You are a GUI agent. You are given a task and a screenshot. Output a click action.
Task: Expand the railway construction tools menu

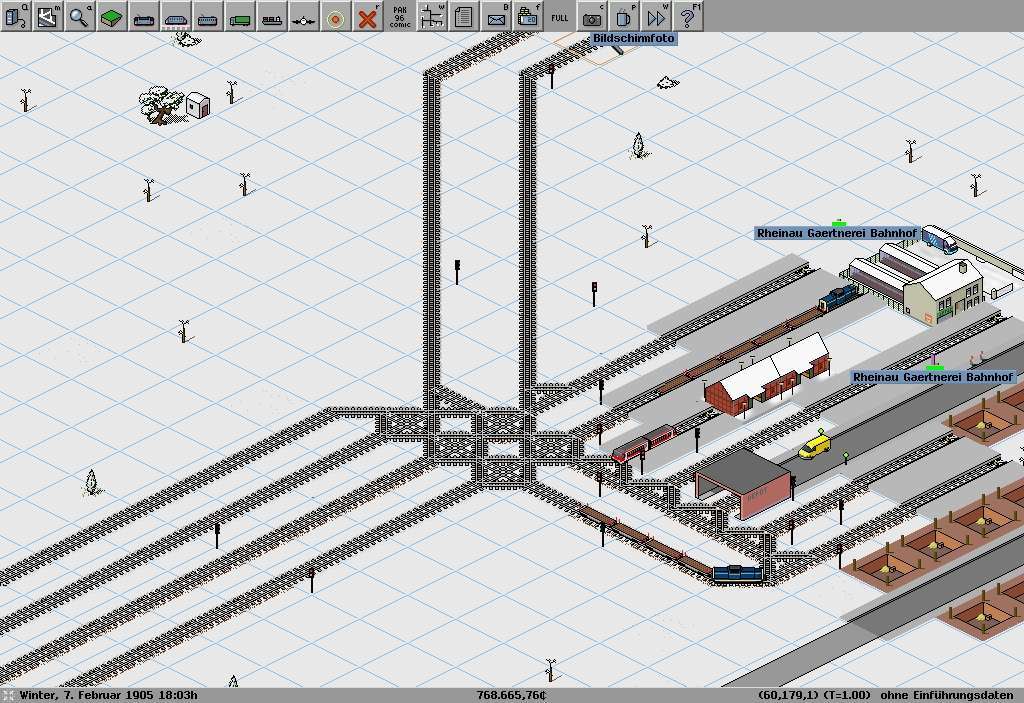[x=144, y=16]
